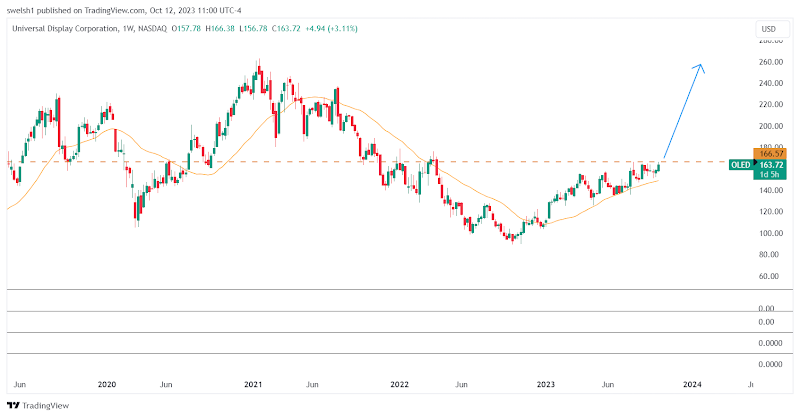Click the 240.00 price axis label
This screenshot has width=800, height=417.
tap(771, 83)
